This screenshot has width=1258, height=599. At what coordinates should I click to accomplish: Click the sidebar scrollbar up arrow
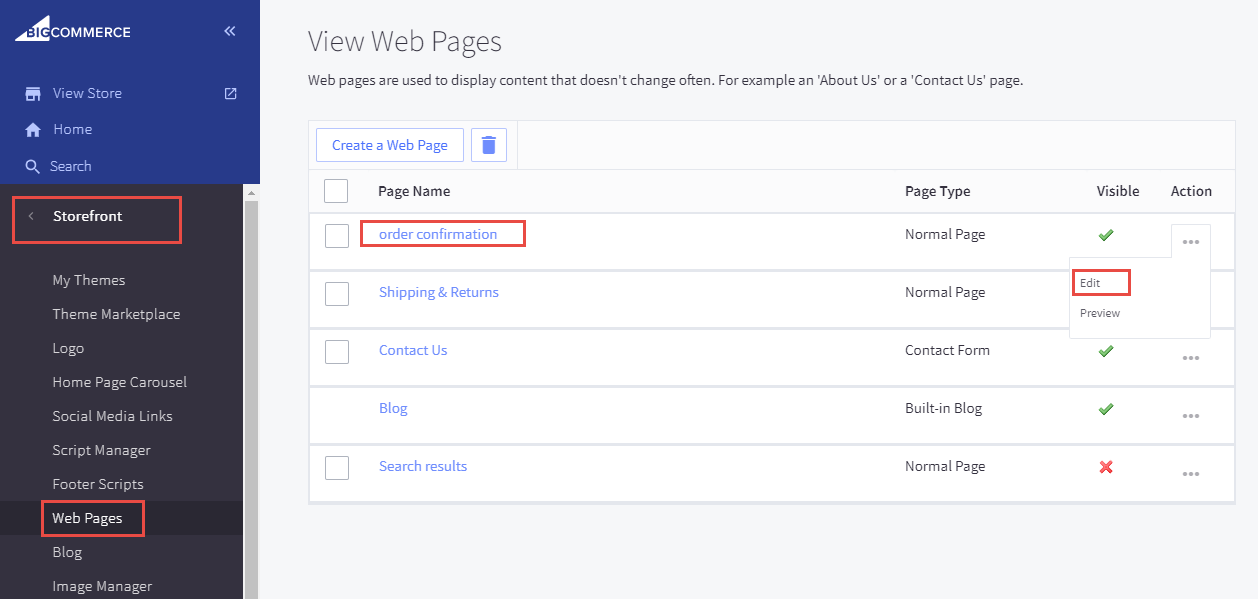[x=251, y=192]
